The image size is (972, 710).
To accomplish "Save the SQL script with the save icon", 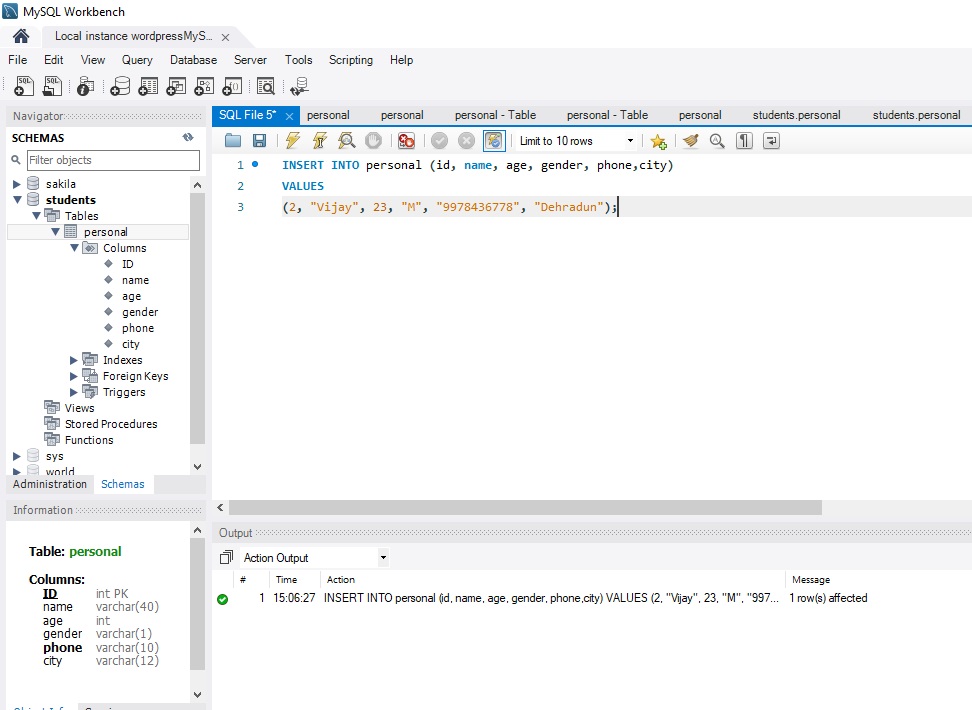I will pos(260,140).
